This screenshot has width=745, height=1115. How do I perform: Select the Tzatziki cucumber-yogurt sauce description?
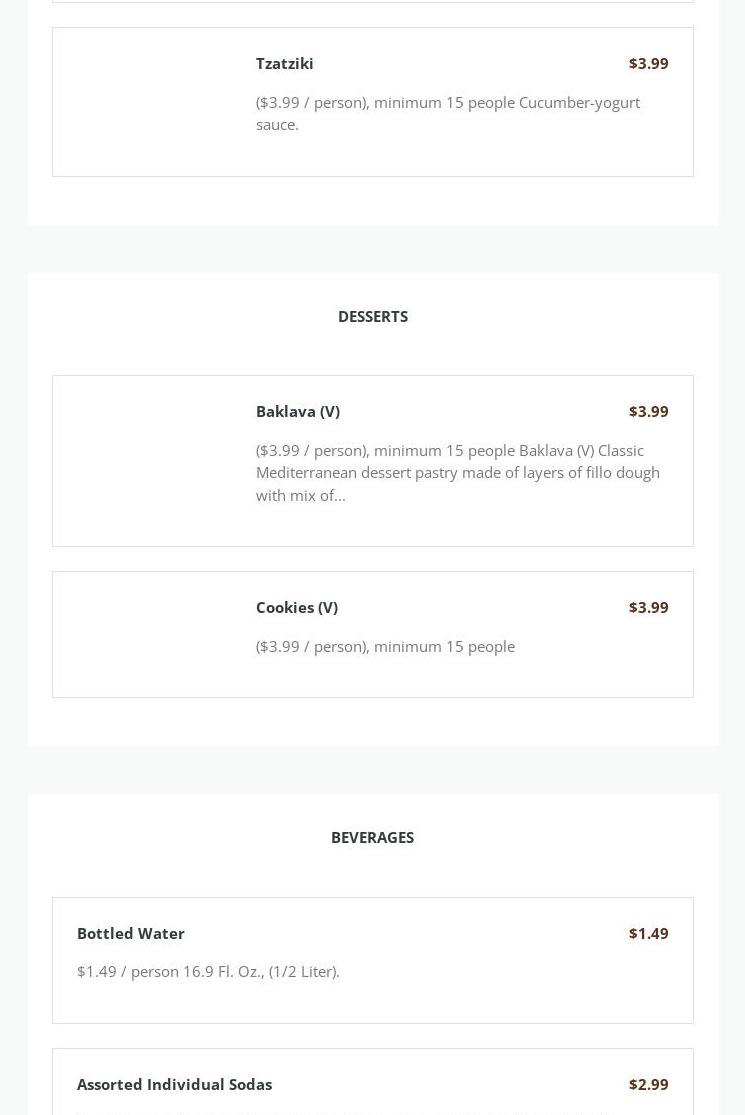pyautogui.click(x=447, y=113)
